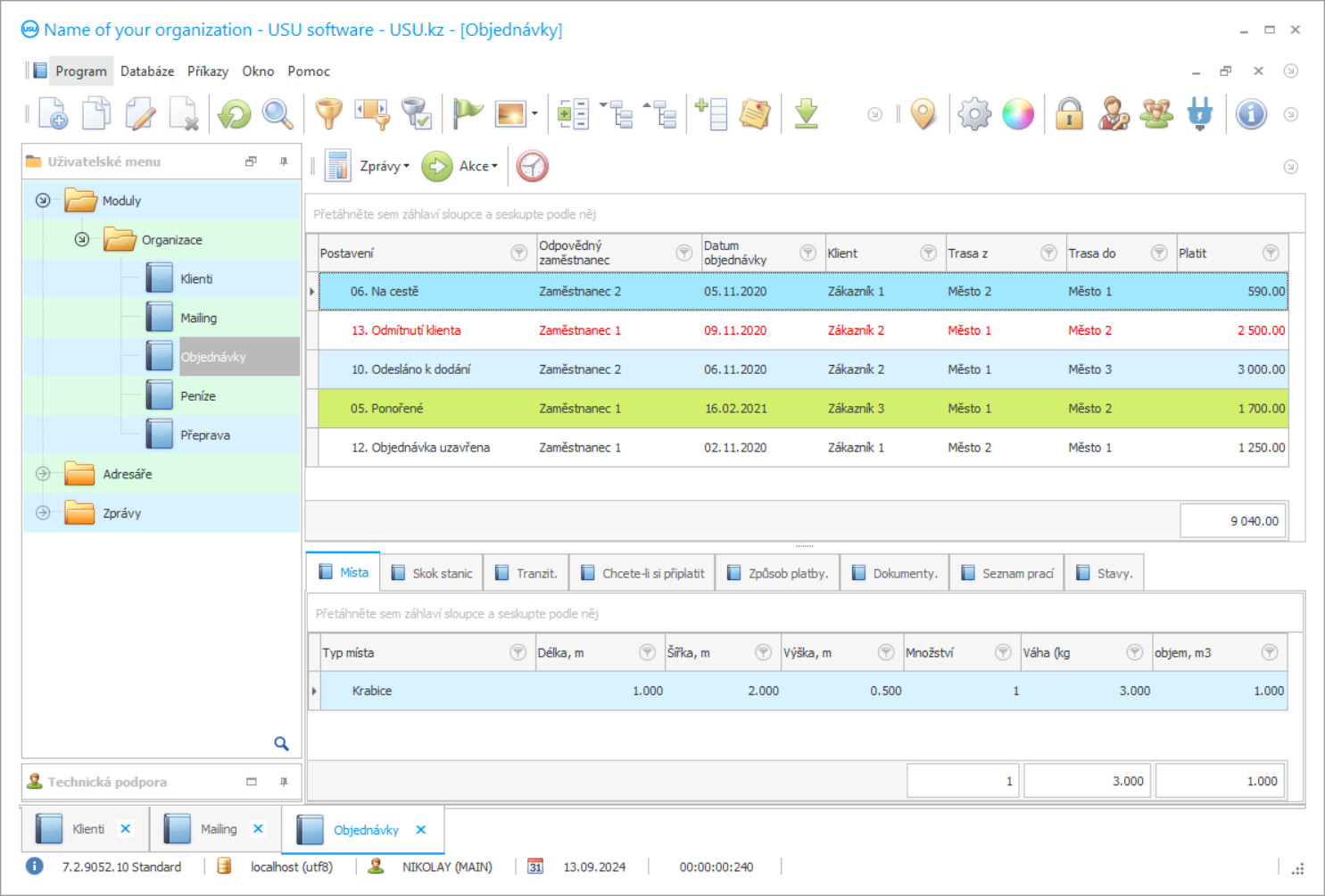Select the Odmítnutí klienta order row
This screenshot has width=1325, height=896.
[406, 330]
